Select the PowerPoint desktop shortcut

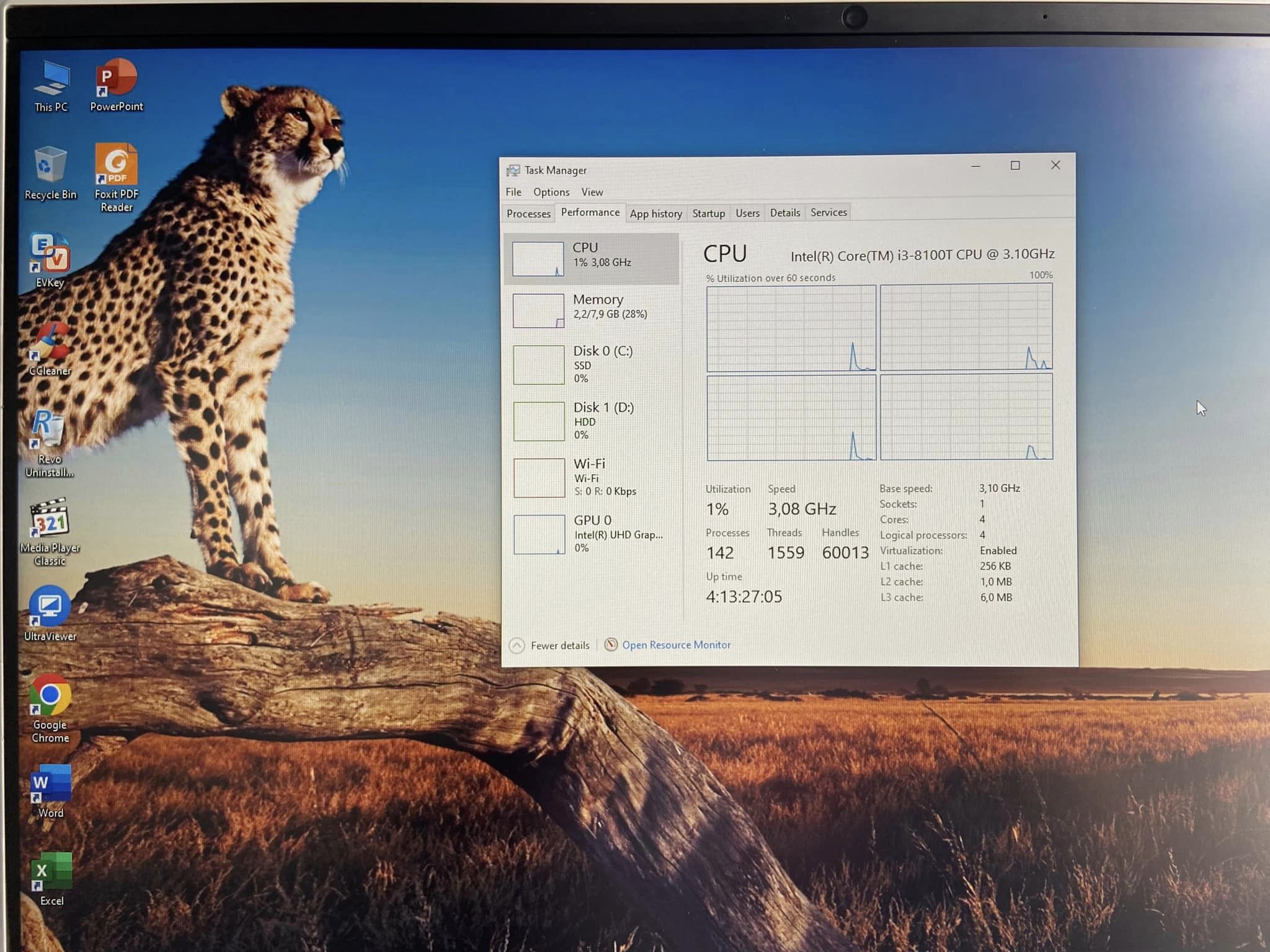[x=116, y=86]
